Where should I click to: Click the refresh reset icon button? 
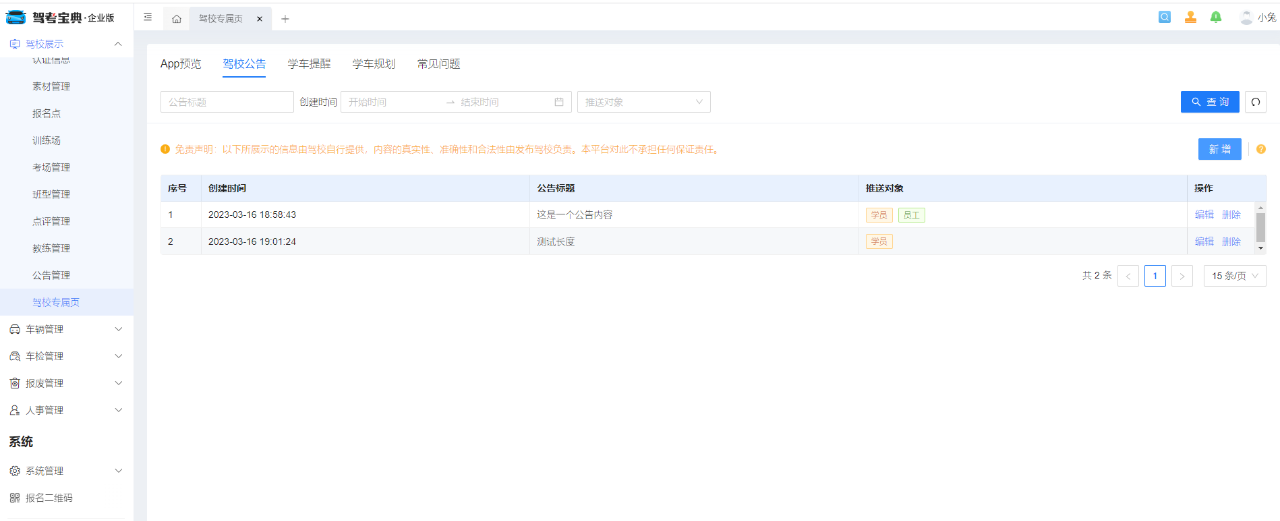click(x=1256, y=102)
